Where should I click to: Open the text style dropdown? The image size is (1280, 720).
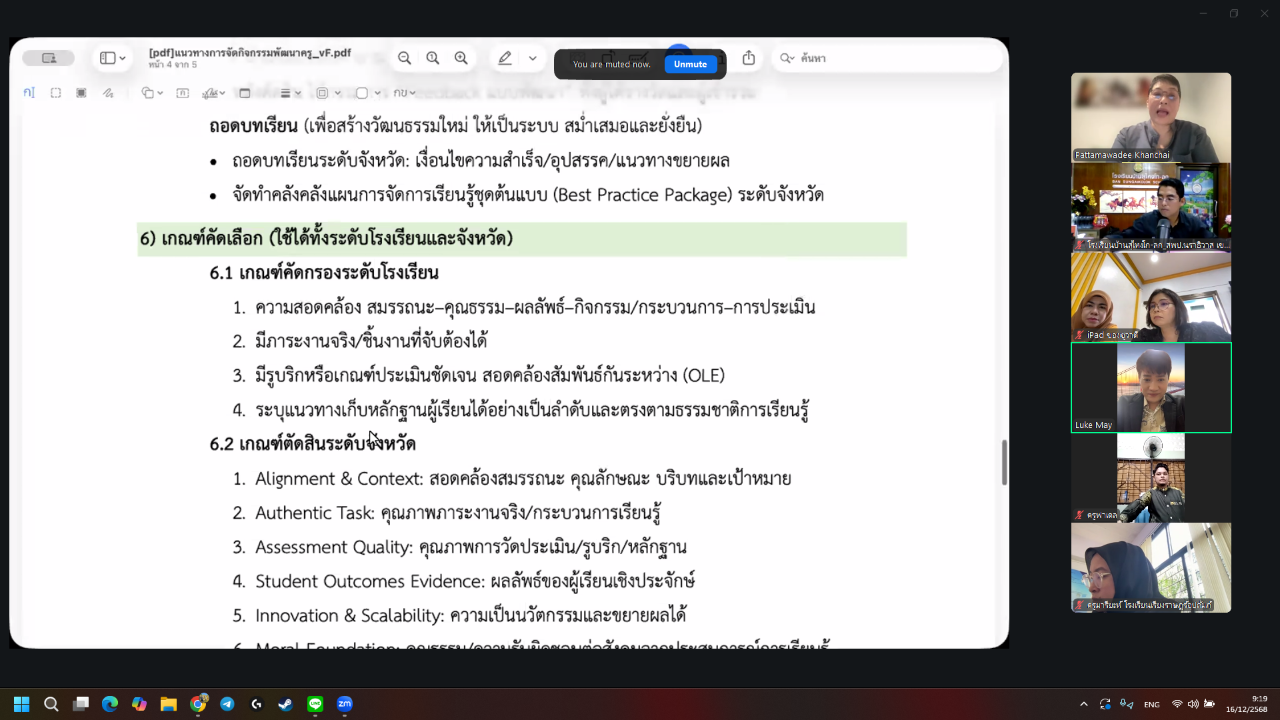[405, 93]
